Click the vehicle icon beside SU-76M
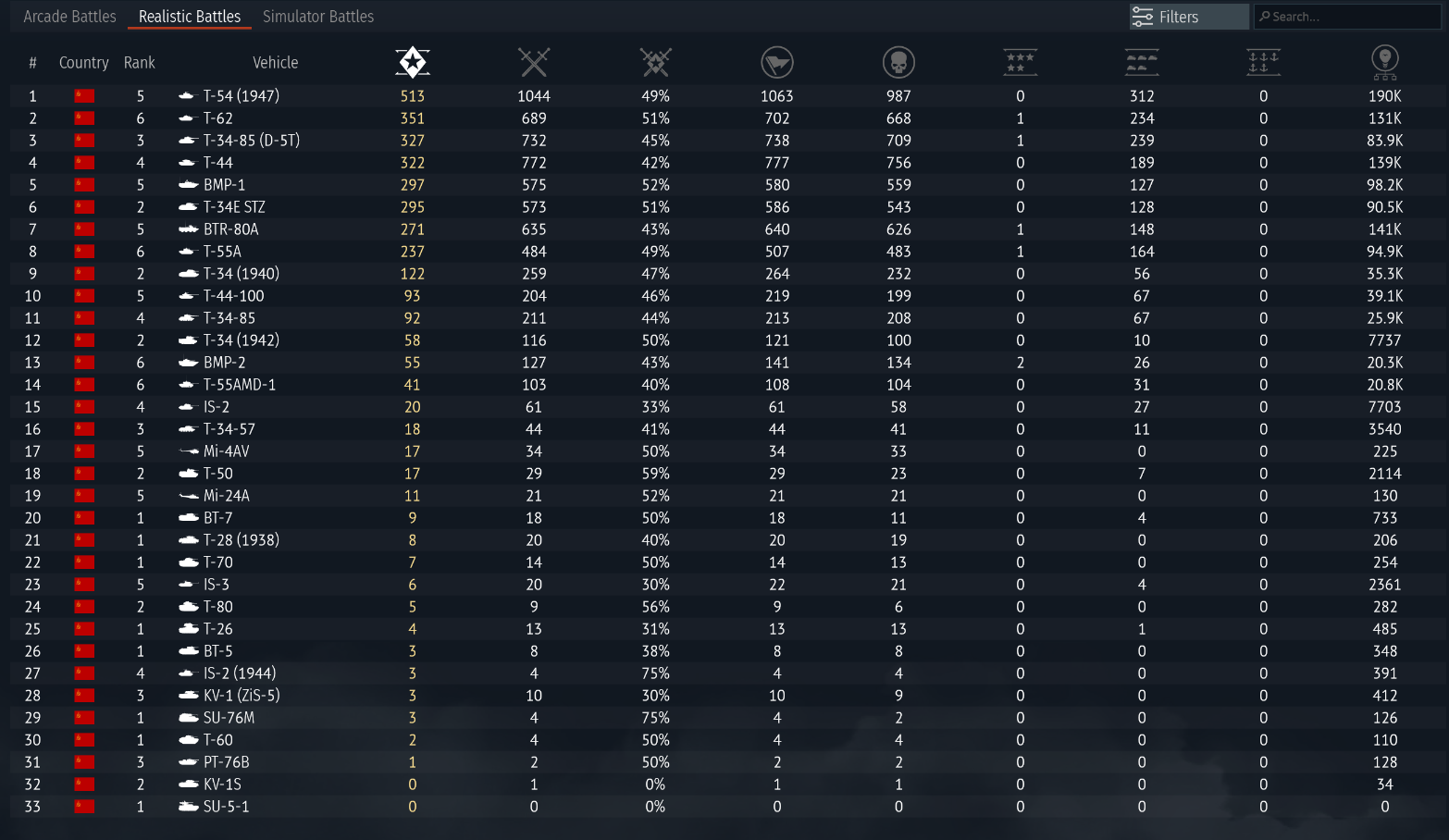 pos(188,718)
